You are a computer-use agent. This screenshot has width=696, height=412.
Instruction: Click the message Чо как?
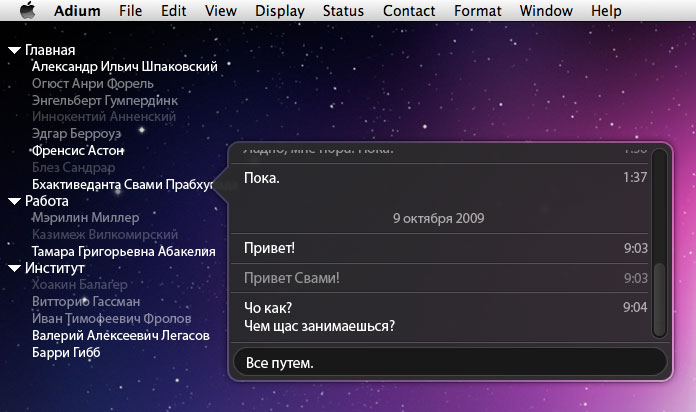pos(274,307)
